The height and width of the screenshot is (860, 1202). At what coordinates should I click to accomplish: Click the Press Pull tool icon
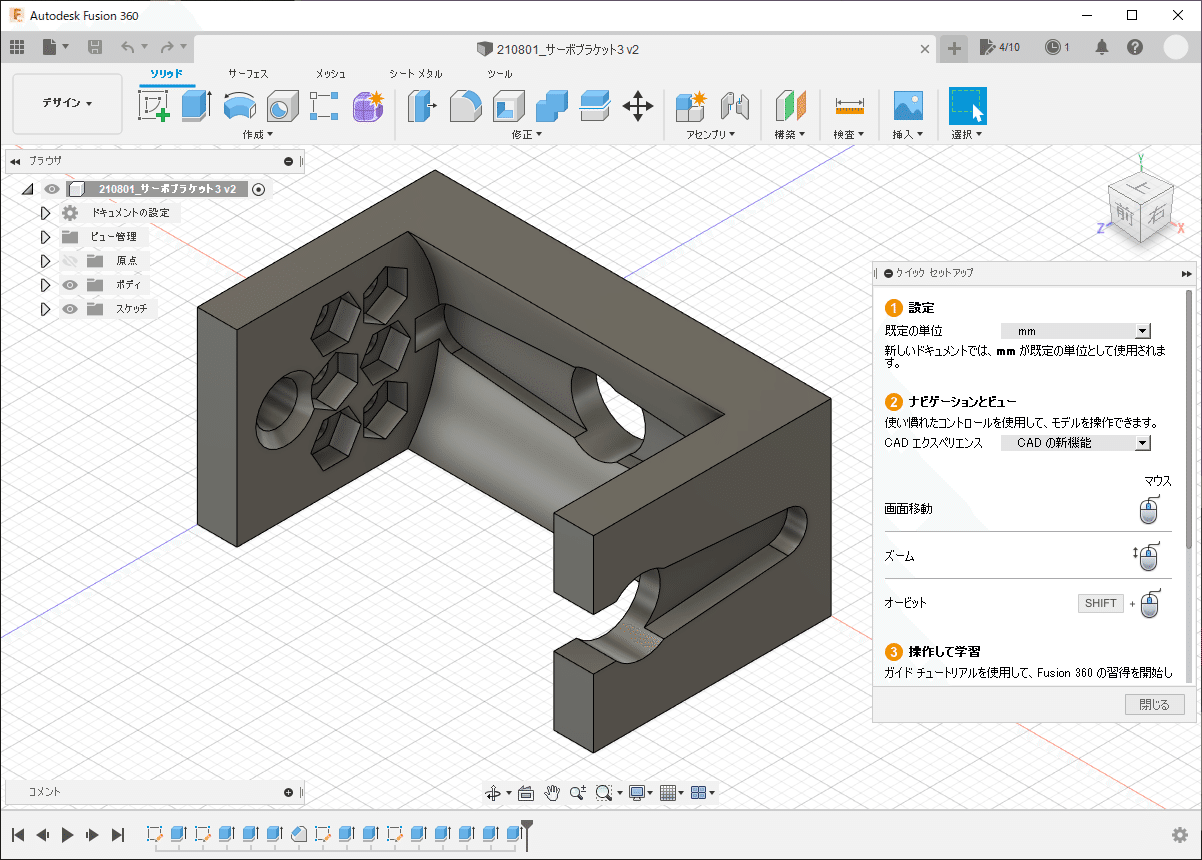(x=423, y=105)
